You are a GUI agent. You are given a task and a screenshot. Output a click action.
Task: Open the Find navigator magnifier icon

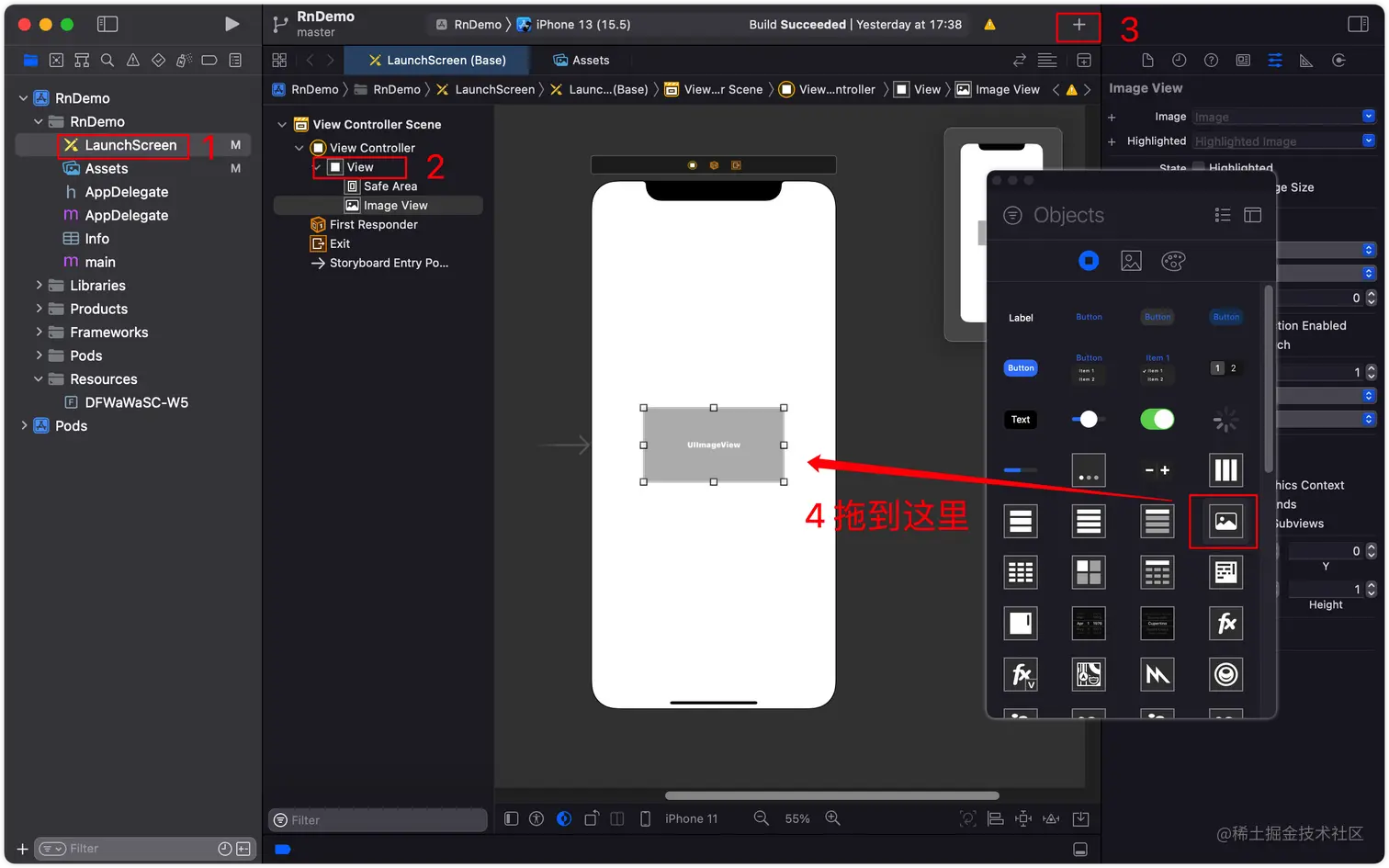click(x=107, y=61)
